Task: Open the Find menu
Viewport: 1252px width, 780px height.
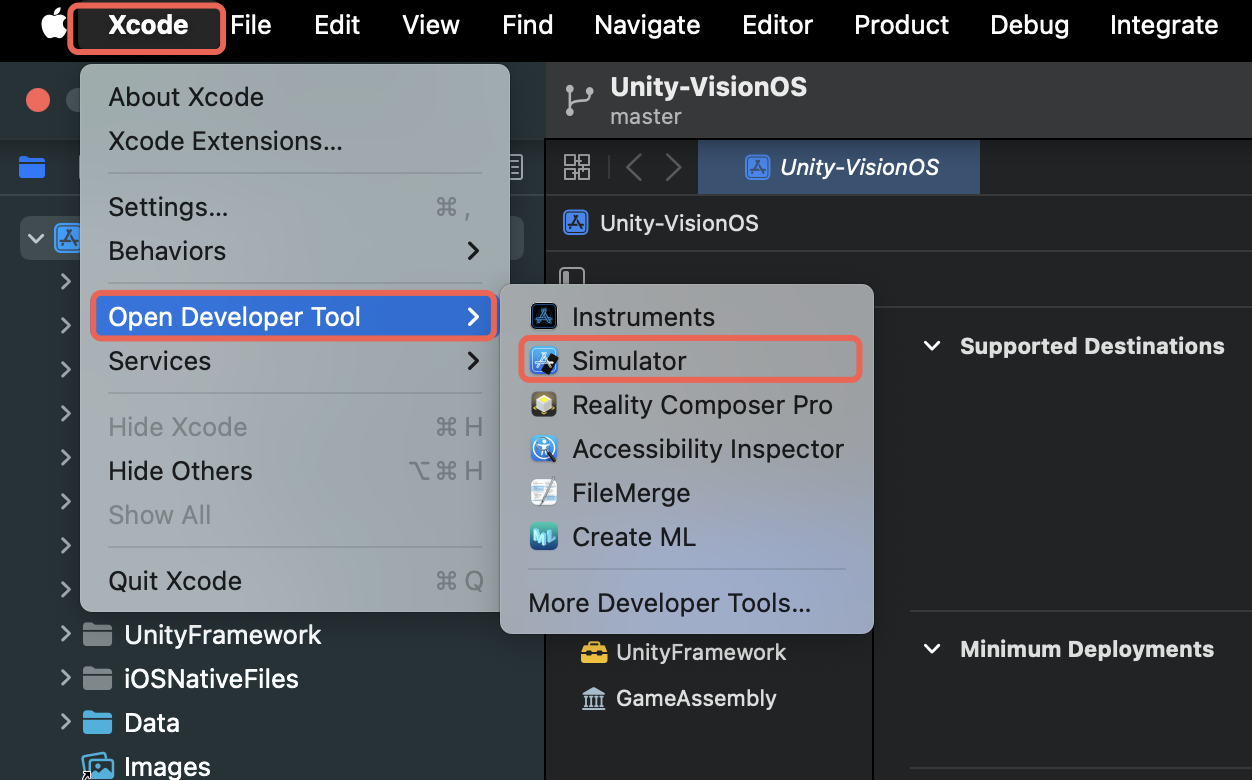Action: 528,25
